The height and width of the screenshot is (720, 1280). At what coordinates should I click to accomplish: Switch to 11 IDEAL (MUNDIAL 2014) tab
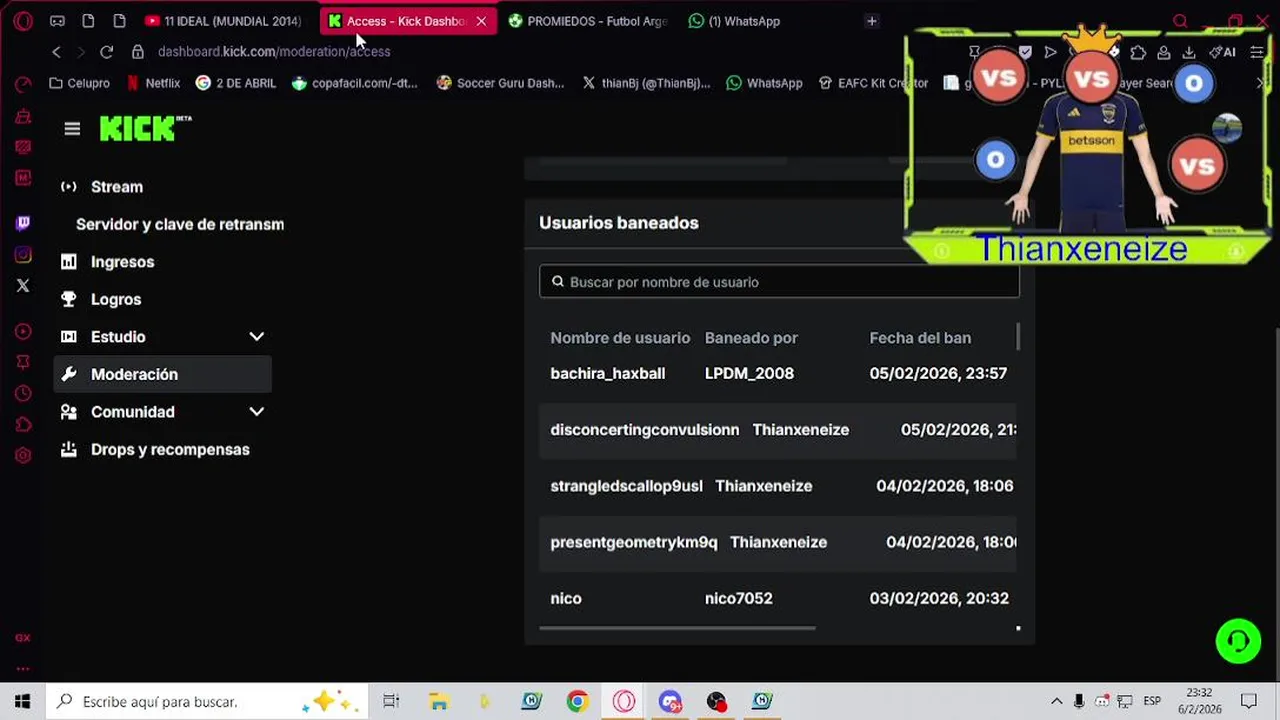pos(223,21)
